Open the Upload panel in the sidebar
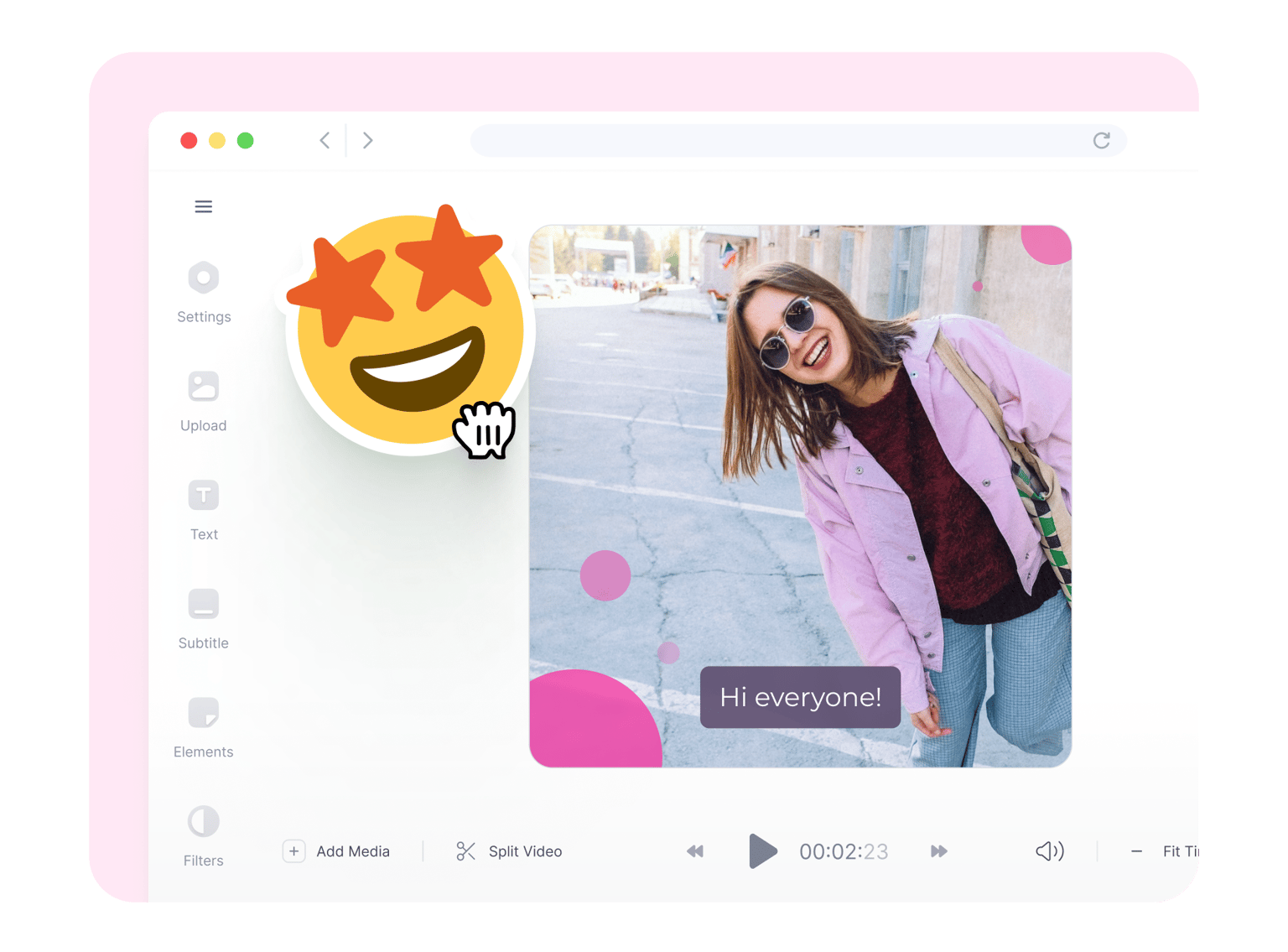This screenshot has width=1288, height=952. (x=204, y=402)
